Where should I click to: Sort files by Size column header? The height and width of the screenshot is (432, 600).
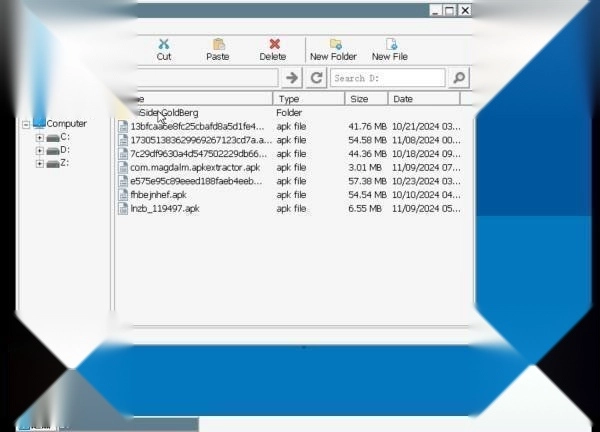coord(365,99)
